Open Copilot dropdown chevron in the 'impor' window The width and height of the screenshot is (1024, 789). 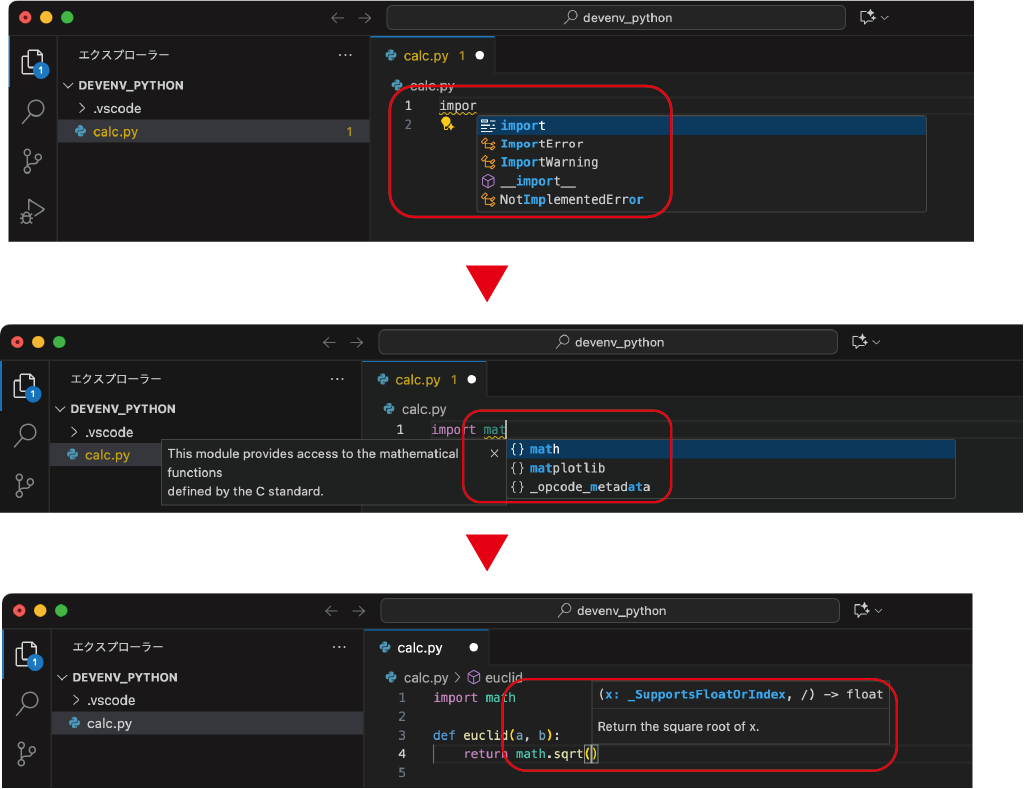885,18
